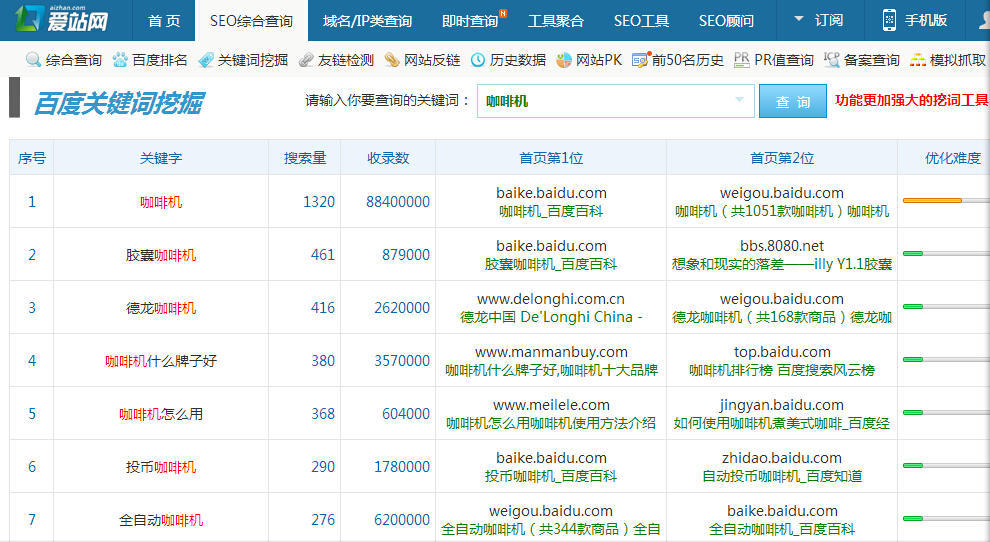Click the 百度排名 paw icon
990x542 pixels.
point(120,60)
